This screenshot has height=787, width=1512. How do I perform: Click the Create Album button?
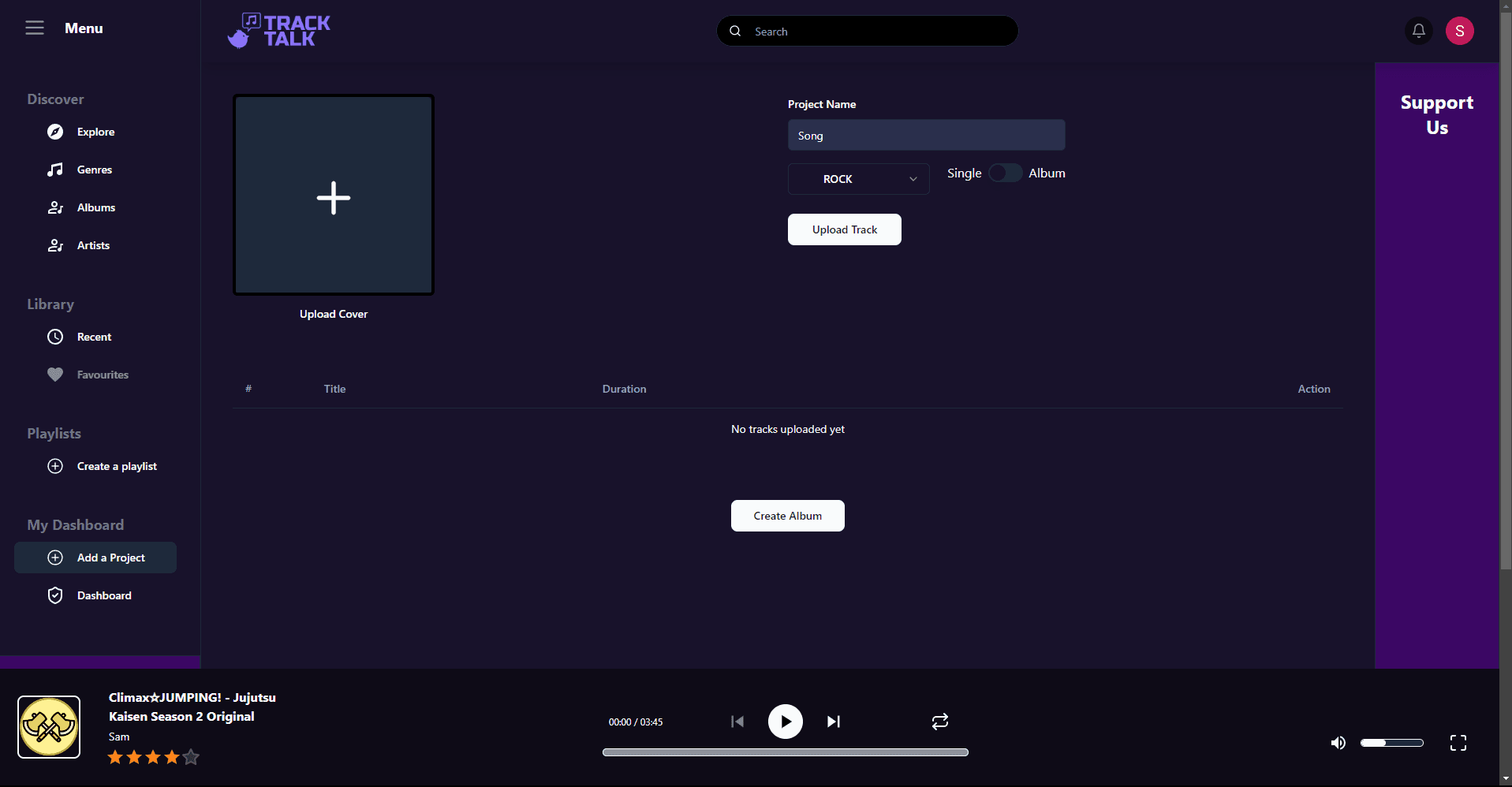(x=786, y=515)
